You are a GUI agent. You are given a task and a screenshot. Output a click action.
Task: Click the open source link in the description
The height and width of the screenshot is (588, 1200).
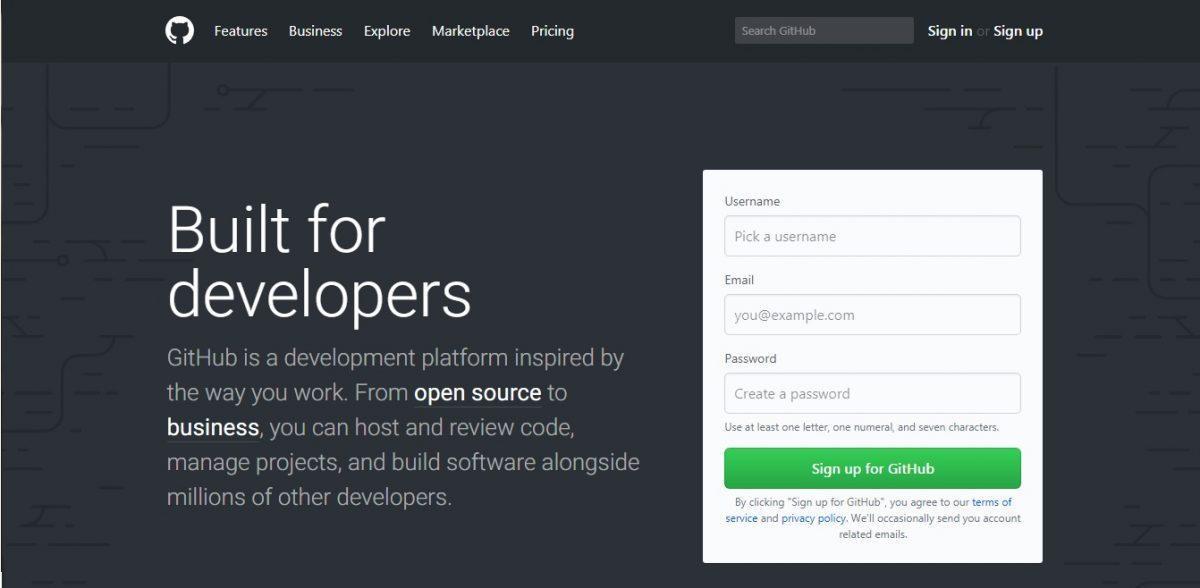pos(477,393)
